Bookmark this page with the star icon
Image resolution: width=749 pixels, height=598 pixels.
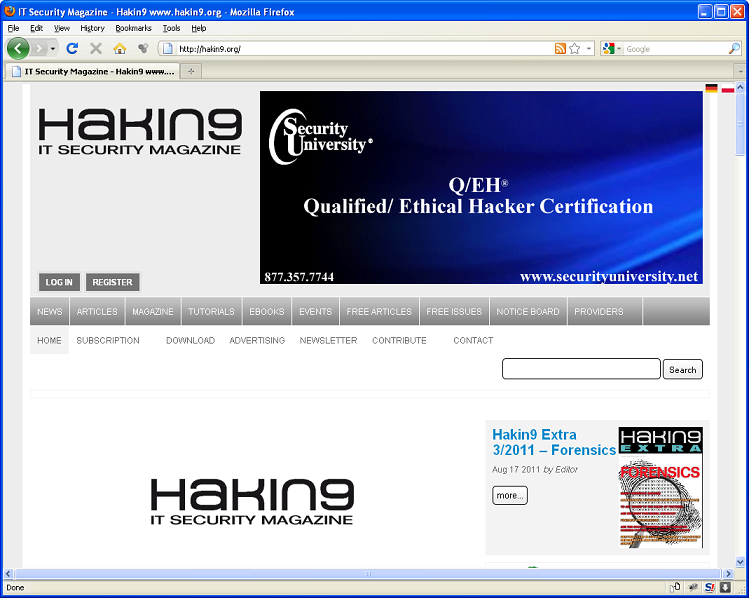tap(575, 48)
